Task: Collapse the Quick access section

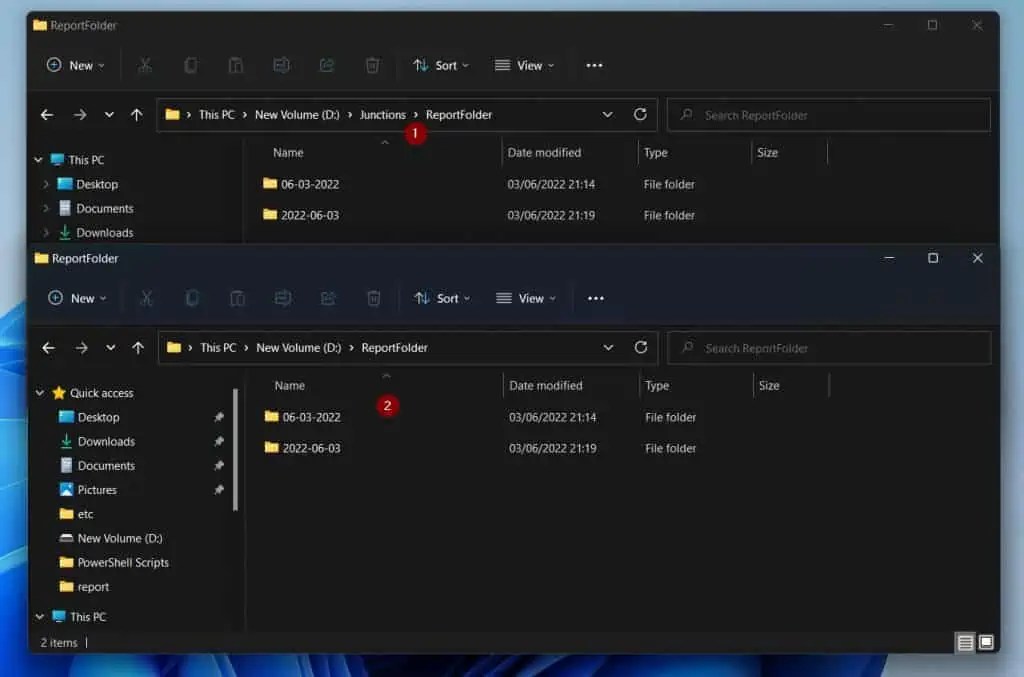Action: pyautogui.click(x=39, y=392)
